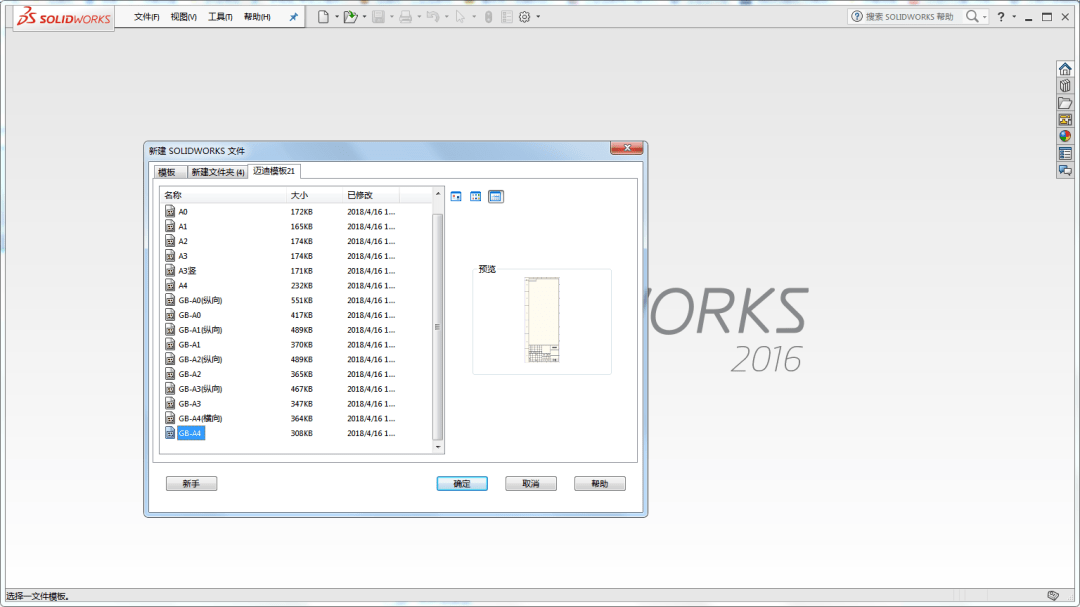Expand dropdown arrow next to Open folder icon

364,17
